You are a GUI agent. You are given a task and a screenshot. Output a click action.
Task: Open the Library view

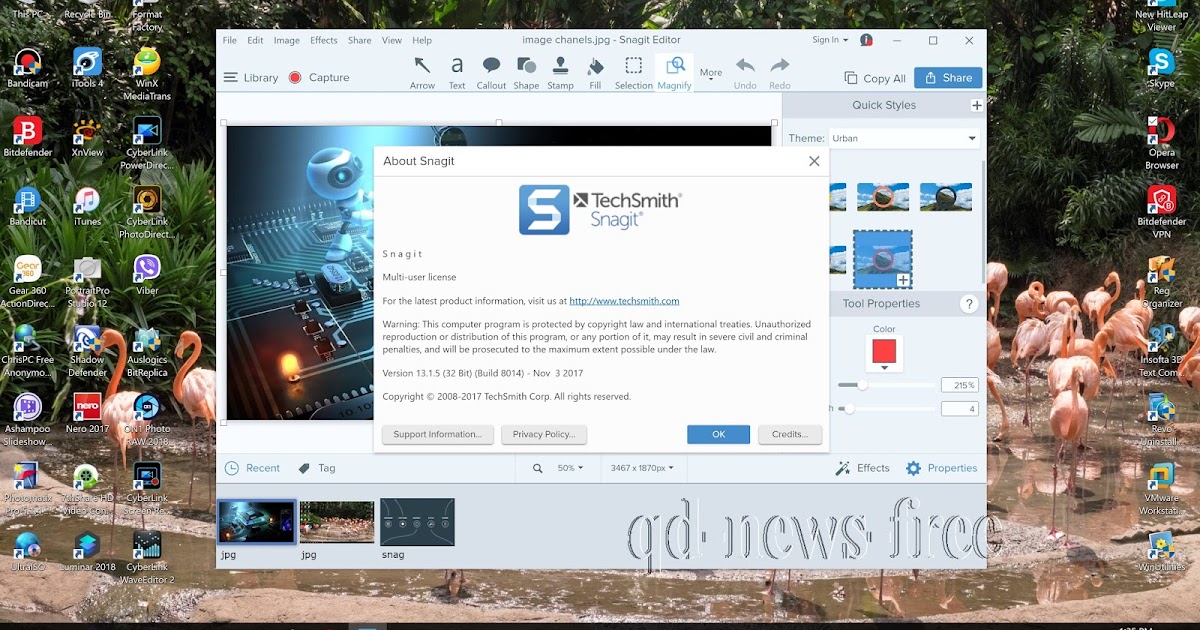(251, 77)
